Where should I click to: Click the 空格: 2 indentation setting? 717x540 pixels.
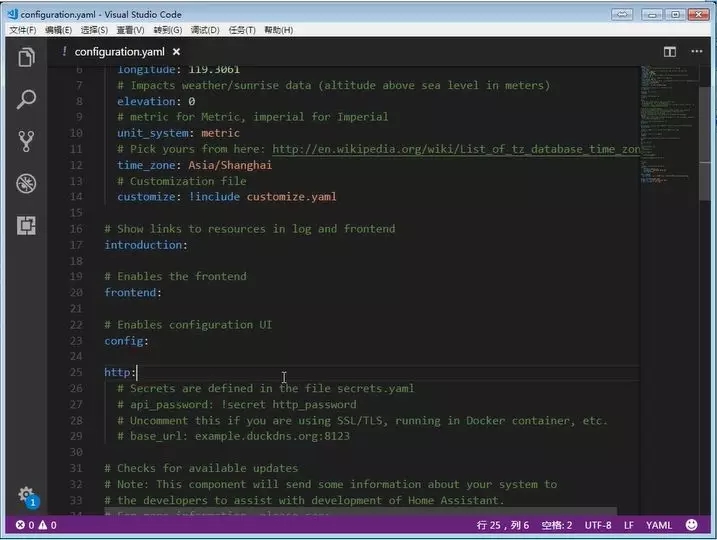point(556,525)
